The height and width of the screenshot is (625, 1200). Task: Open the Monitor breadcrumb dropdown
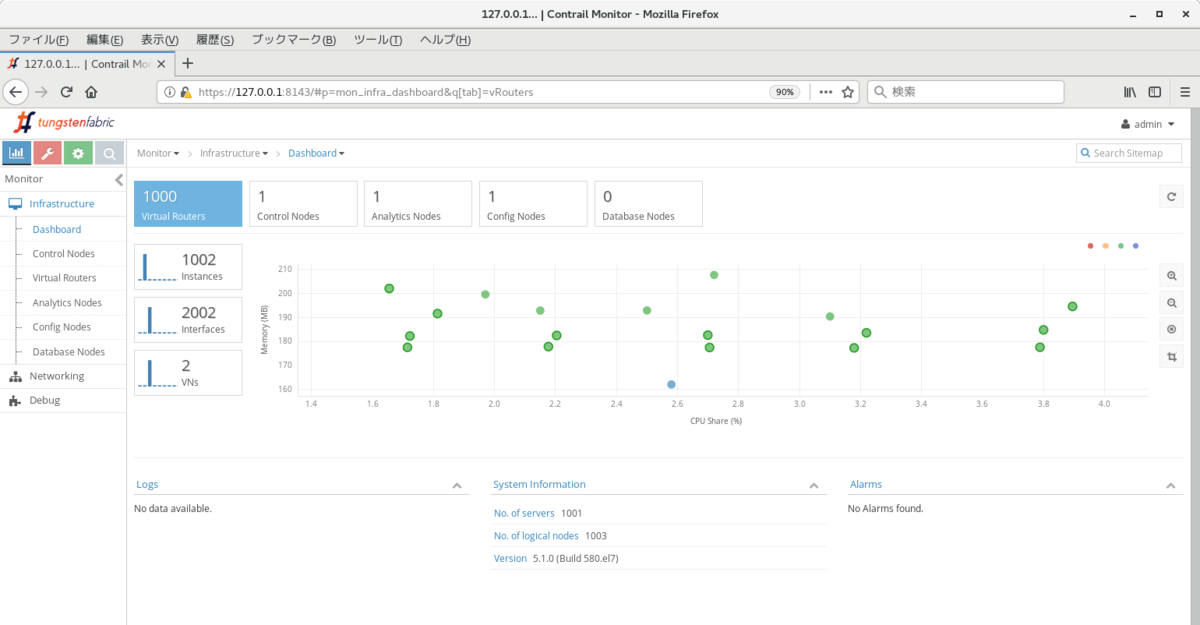(x=158, y=153)
